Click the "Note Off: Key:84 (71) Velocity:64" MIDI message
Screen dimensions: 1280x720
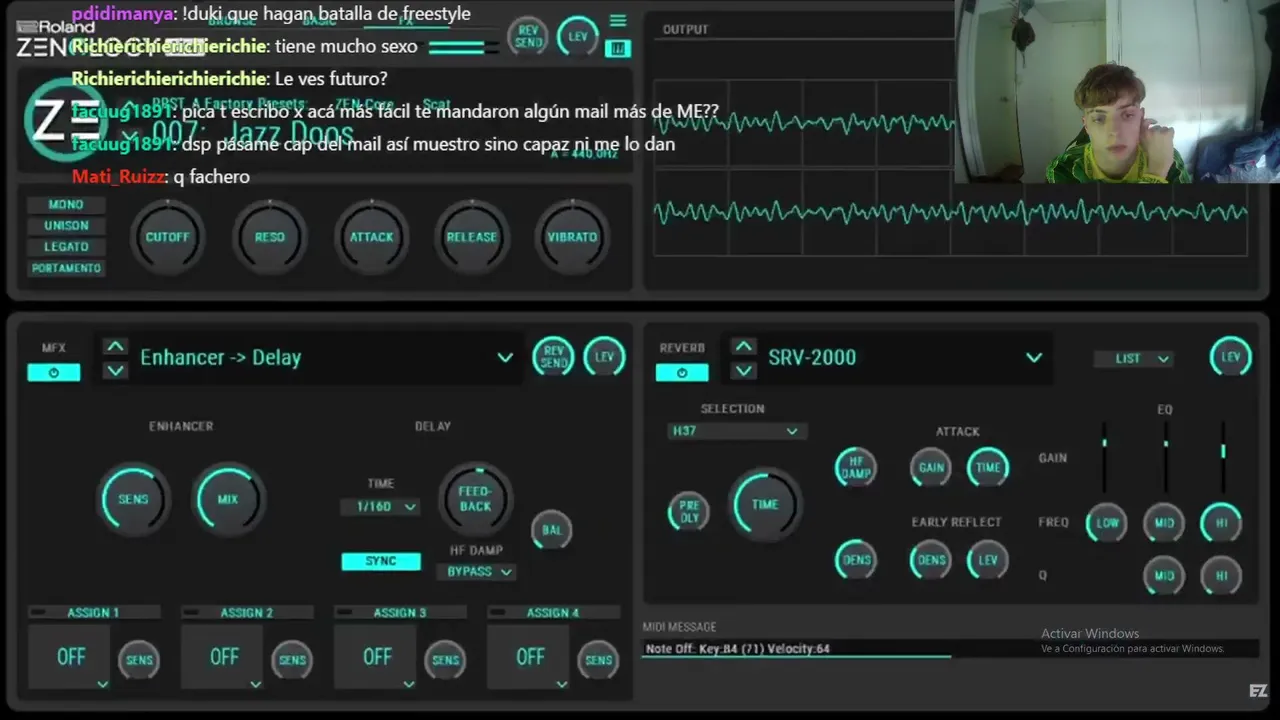pos(738,649)
